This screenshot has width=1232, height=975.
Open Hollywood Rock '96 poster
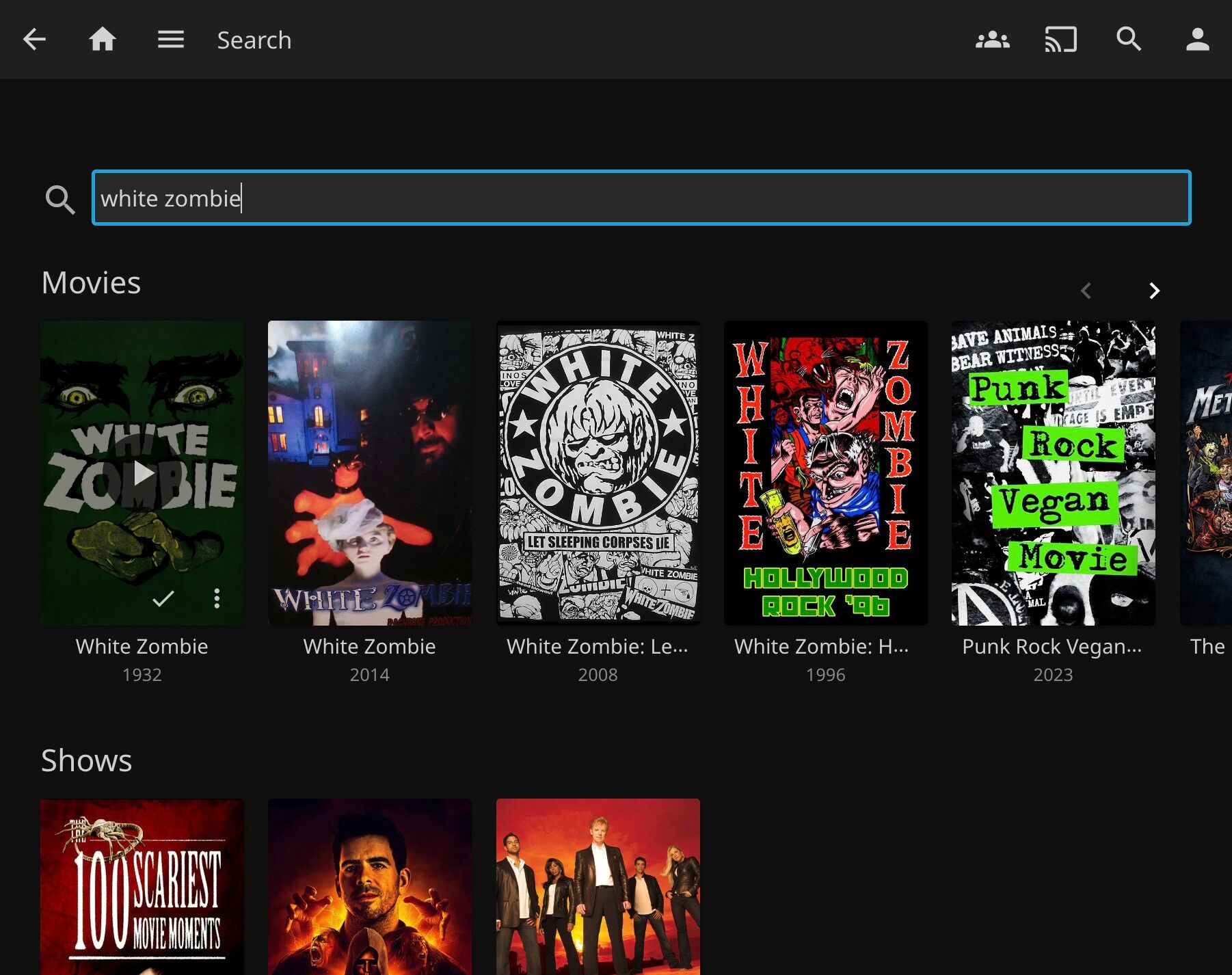(x=825, y=472)
